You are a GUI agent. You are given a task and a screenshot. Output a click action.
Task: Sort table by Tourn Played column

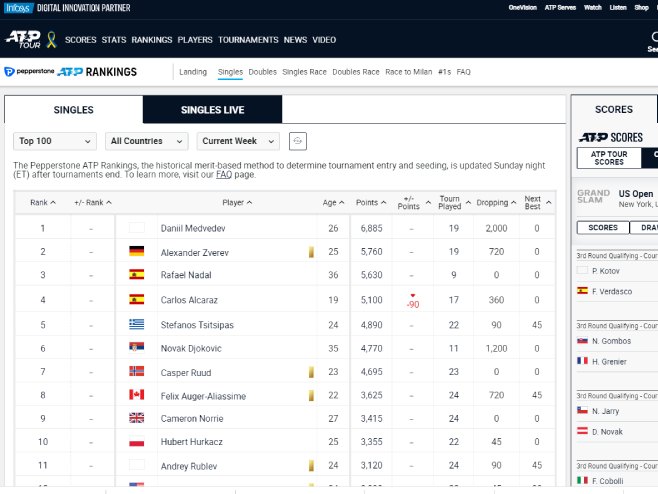coord(454,202)
